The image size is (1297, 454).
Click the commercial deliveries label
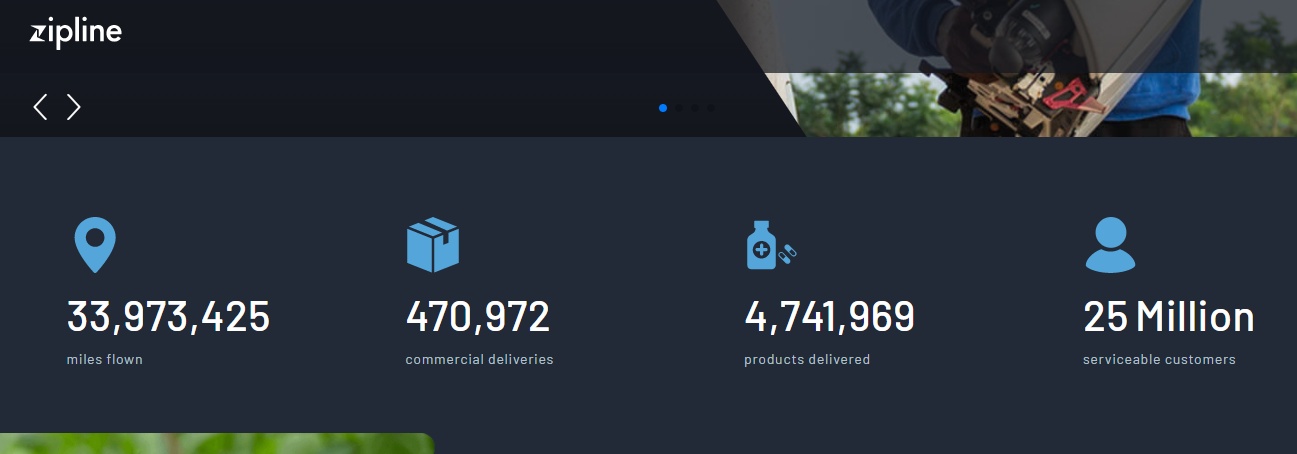coord(479,359)
